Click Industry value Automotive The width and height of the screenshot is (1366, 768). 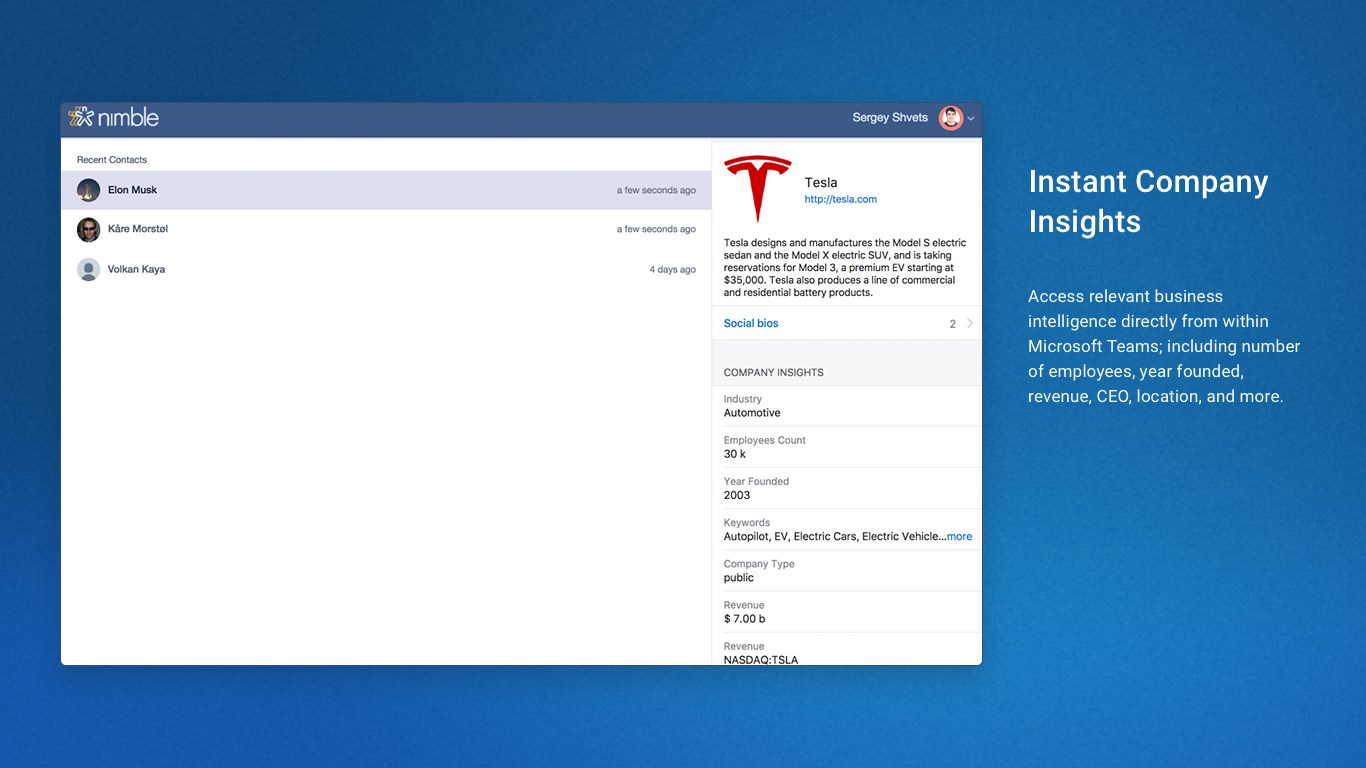(x=752, y=413)
